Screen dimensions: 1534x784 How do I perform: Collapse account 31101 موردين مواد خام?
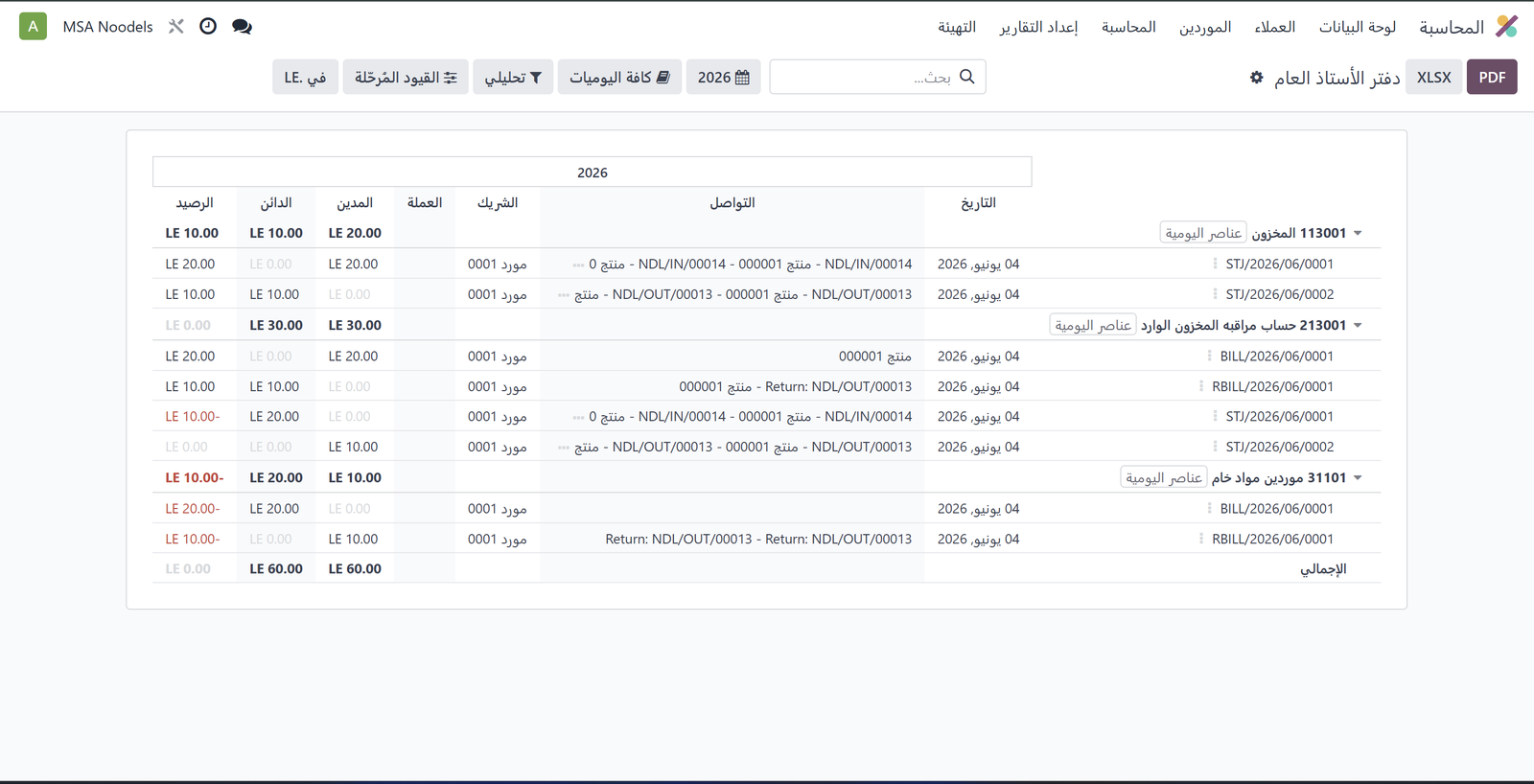(1358, 477)
